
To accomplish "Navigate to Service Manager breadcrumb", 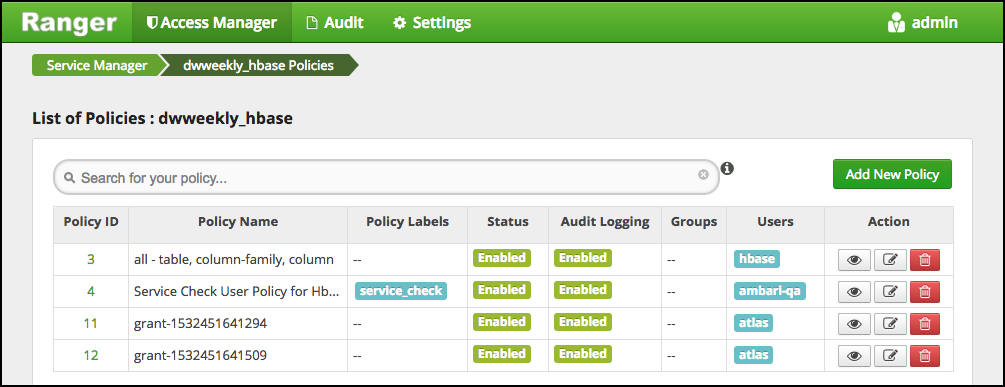I will (97, 65).
